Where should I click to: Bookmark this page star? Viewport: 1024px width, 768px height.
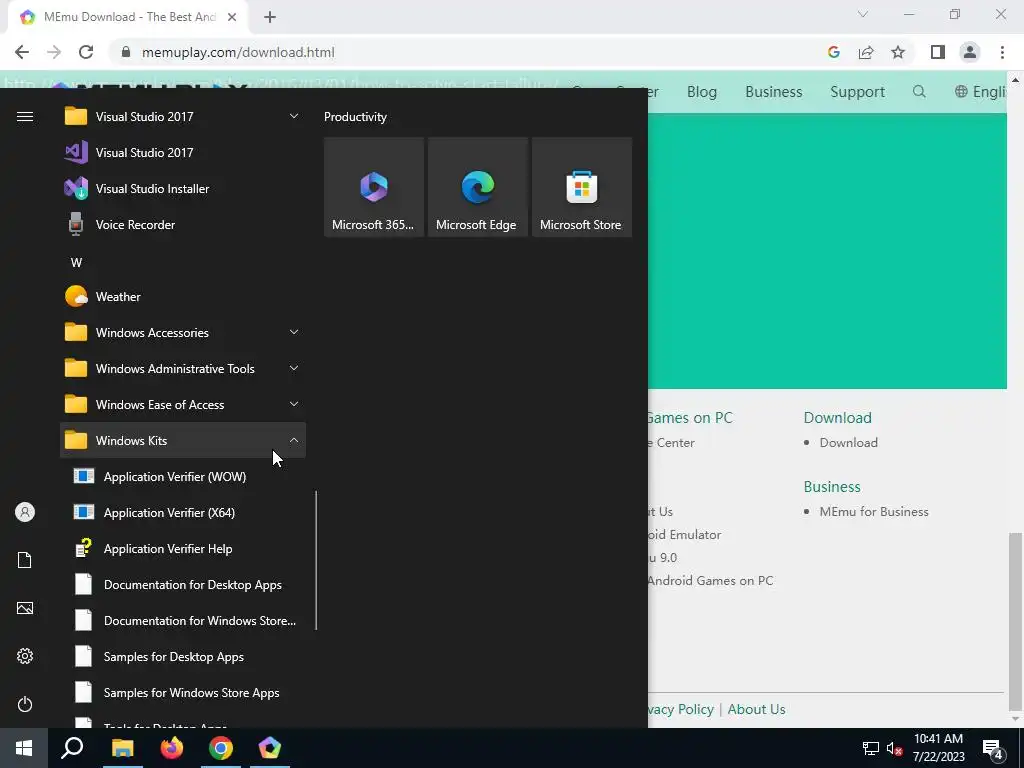(x=898, y=52)
